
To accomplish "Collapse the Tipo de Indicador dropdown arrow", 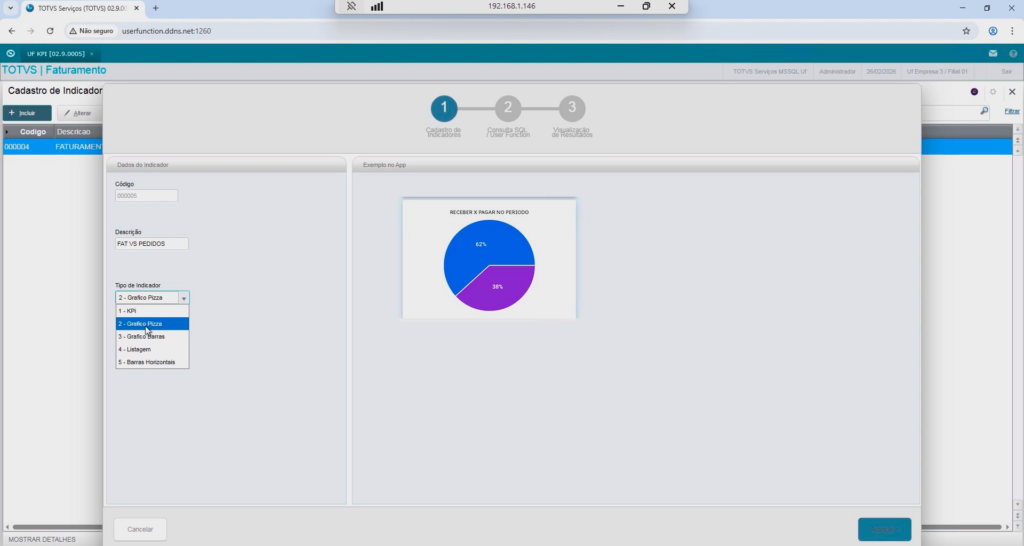I will click(x=183, y=298).
